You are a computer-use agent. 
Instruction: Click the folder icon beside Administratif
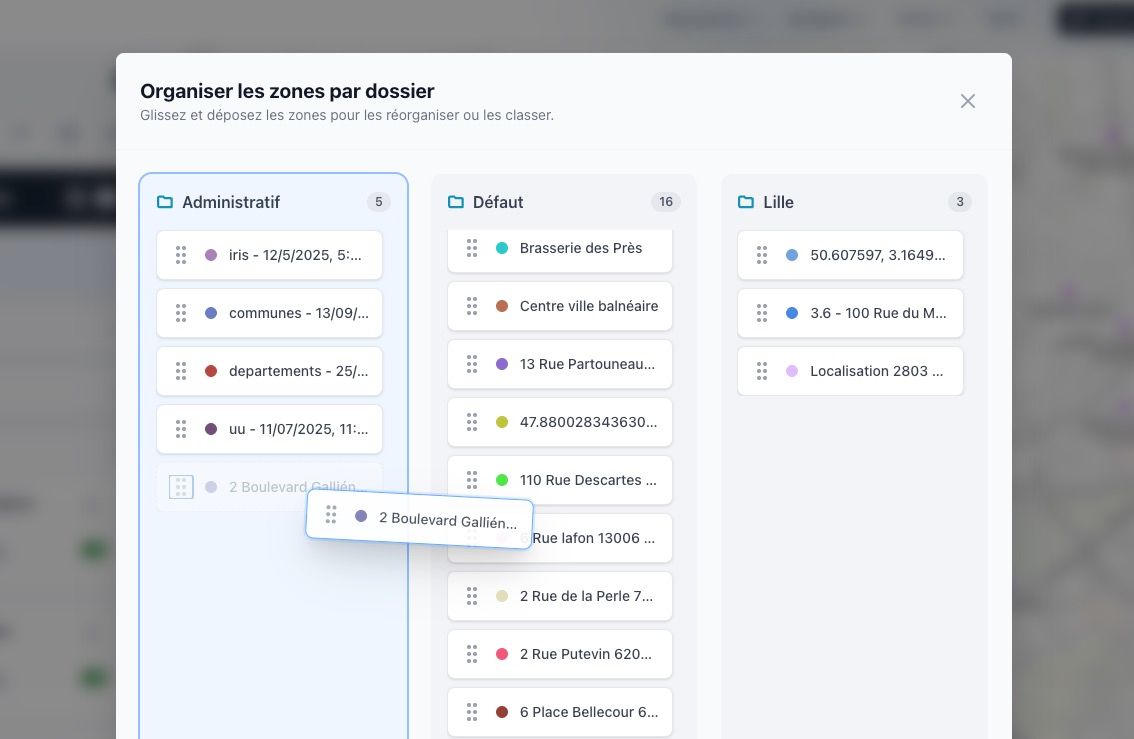coord(165,201)
